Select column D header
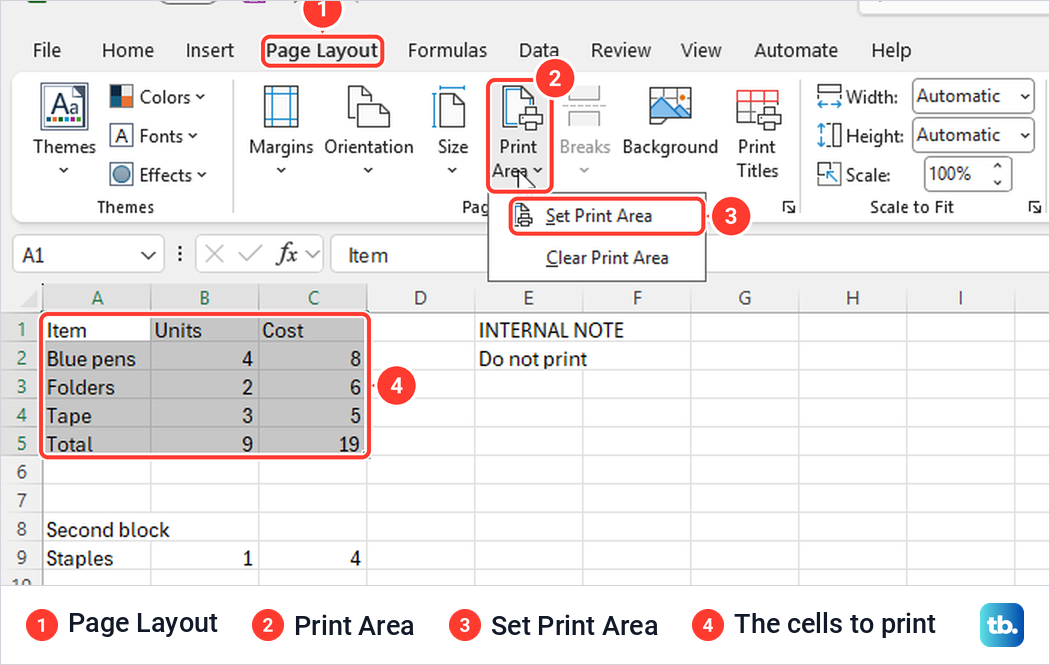The width and height of the screenshot is (1050, 665). pos(421,298)
